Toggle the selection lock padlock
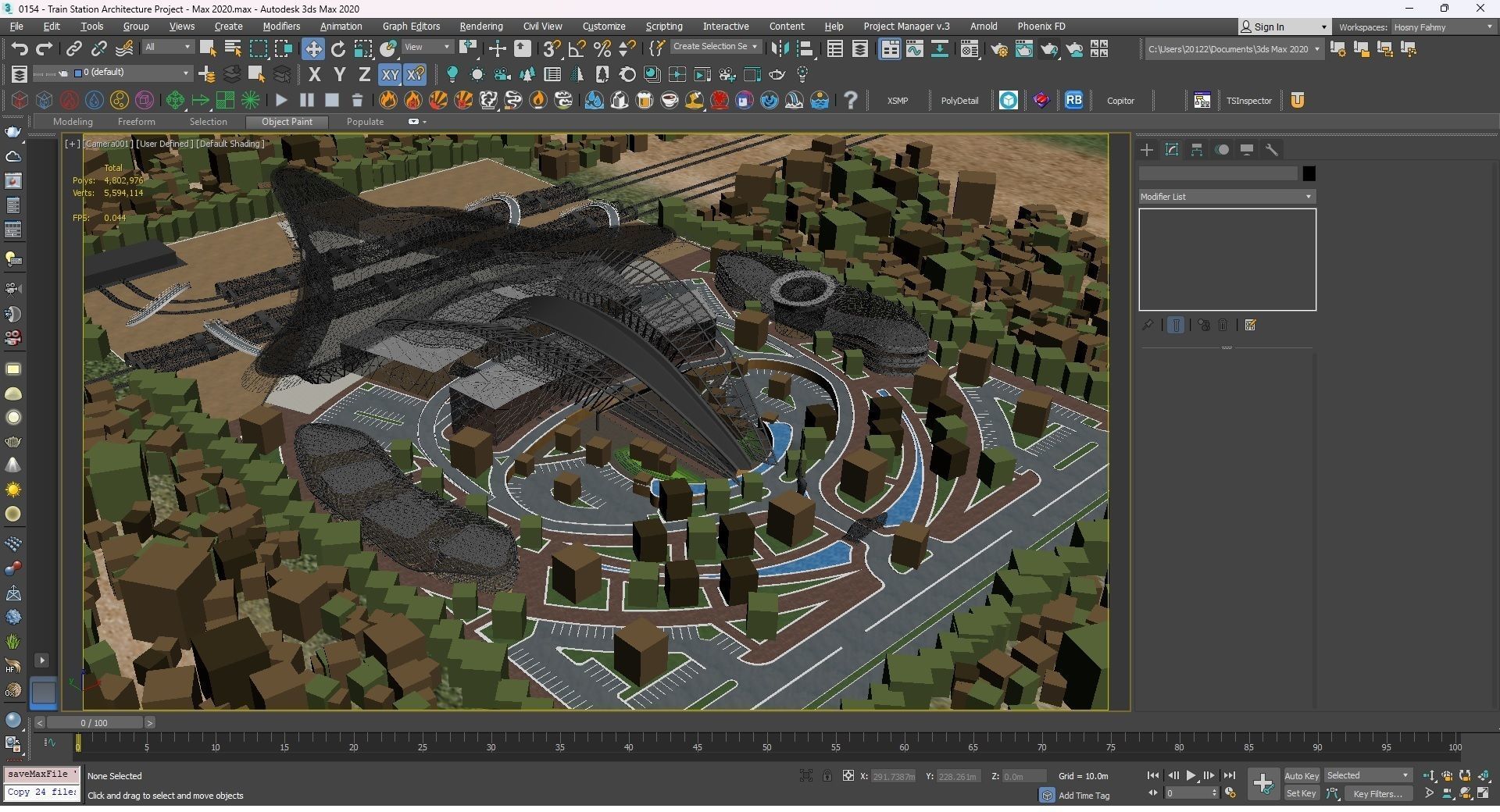The width and height of the screenshot is (1500, 812). pos(827,775)
